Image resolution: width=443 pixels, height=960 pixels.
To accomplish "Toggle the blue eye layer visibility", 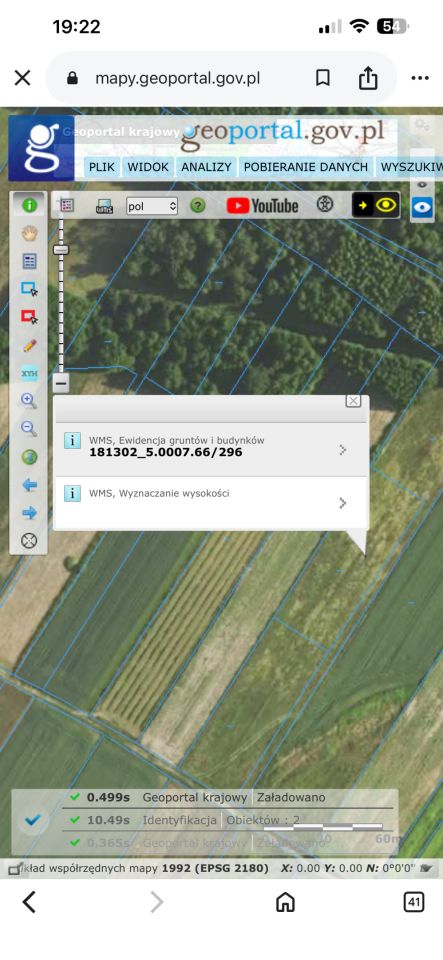I will [x=422, y=208].
